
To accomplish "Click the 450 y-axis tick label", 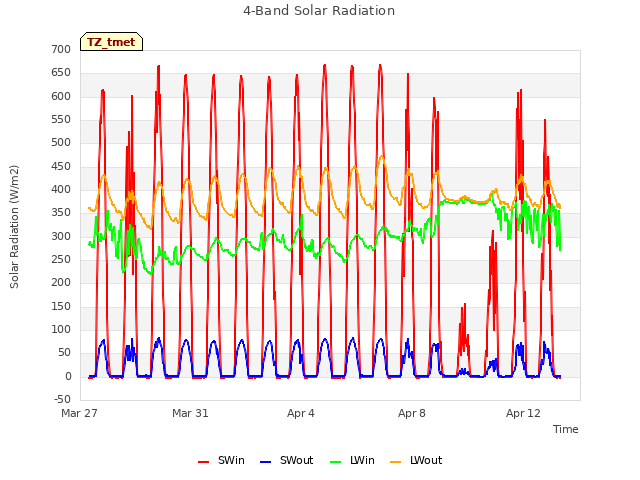I will click(61, 167).
